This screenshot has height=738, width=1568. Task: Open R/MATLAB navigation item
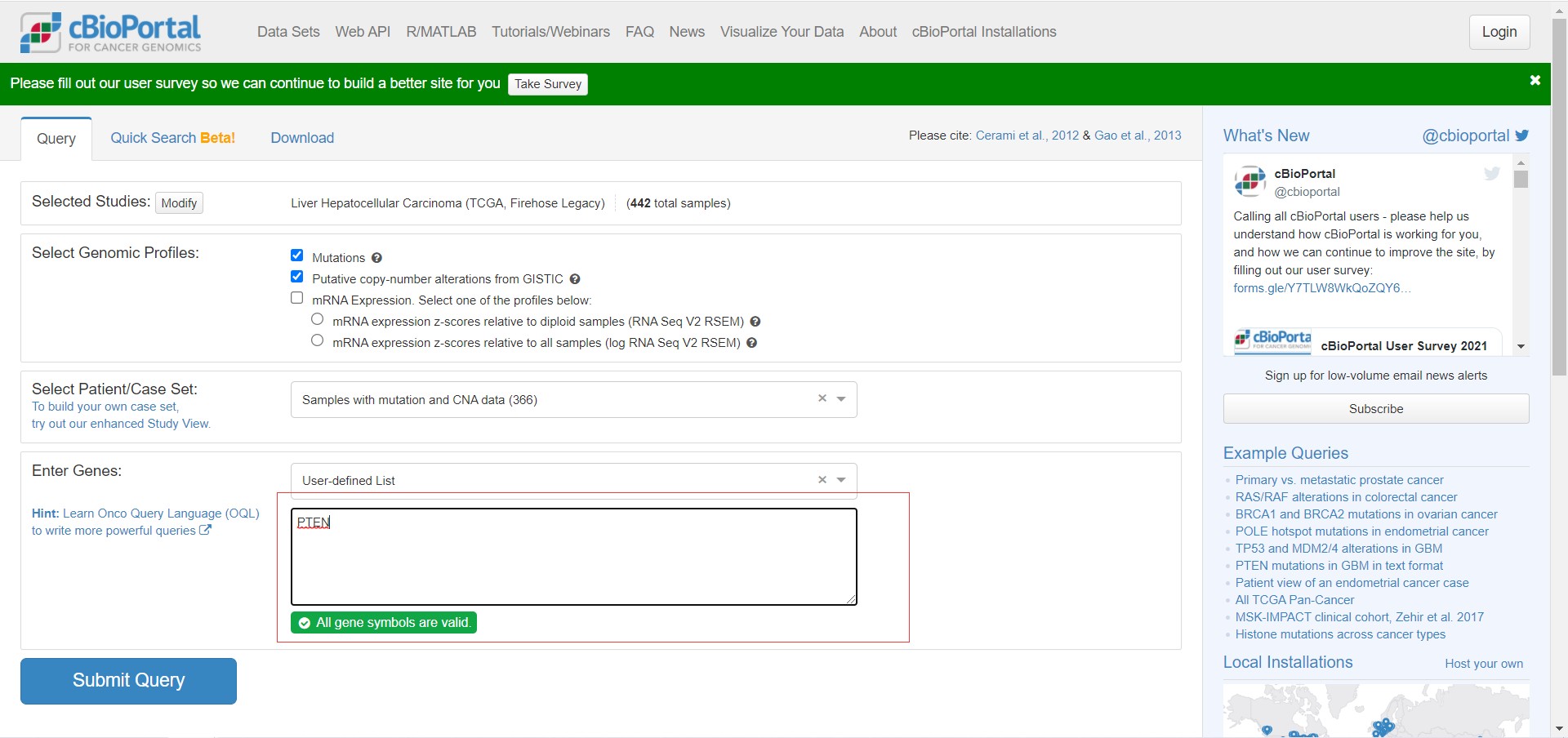[441, 32]
